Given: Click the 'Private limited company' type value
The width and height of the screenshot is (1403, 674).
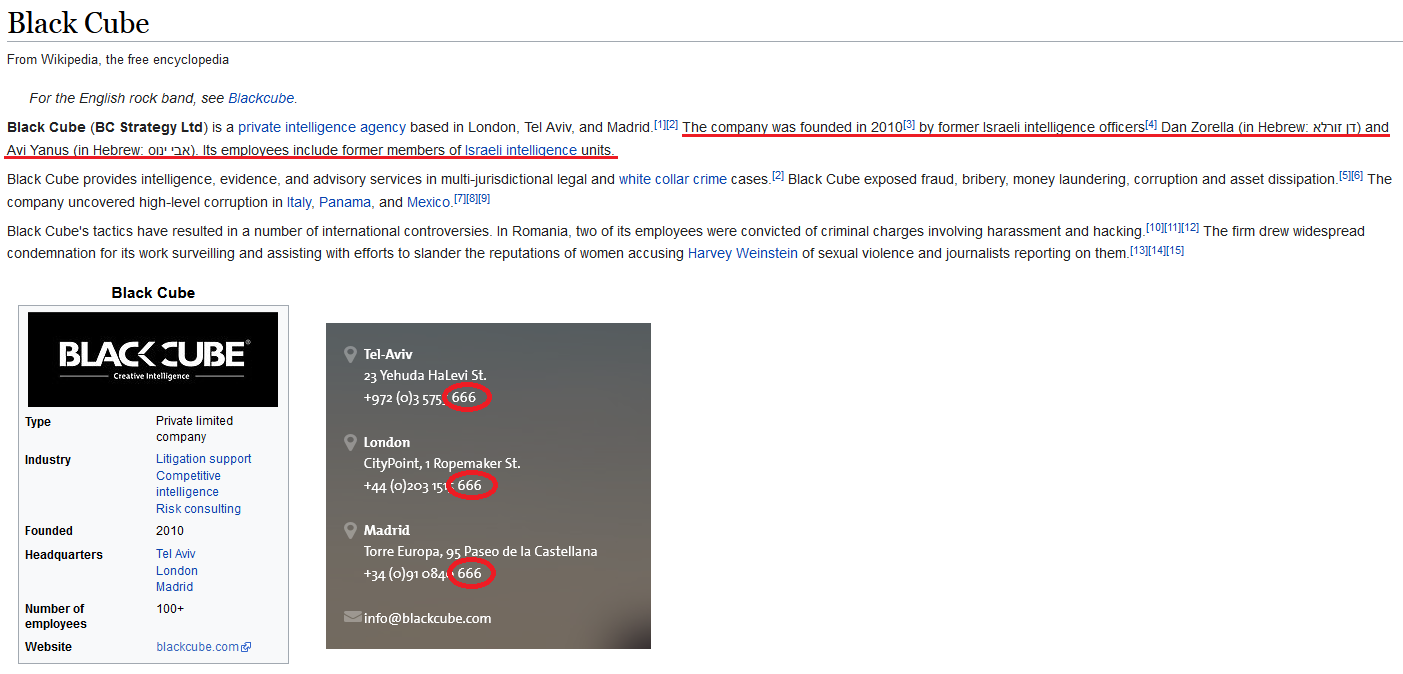Looking at the screenshot, I should [x=195, y=429].
